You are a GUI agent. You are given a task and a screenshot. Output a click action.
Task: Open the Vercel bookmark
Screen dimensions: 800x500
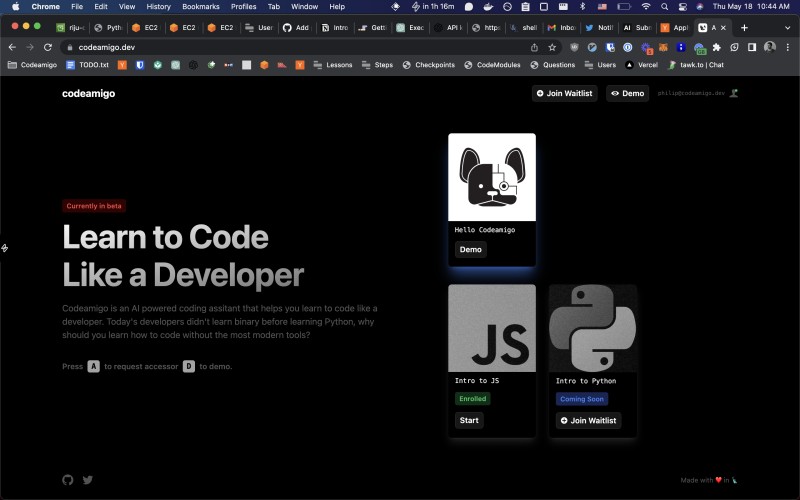[x=642, y=65]
